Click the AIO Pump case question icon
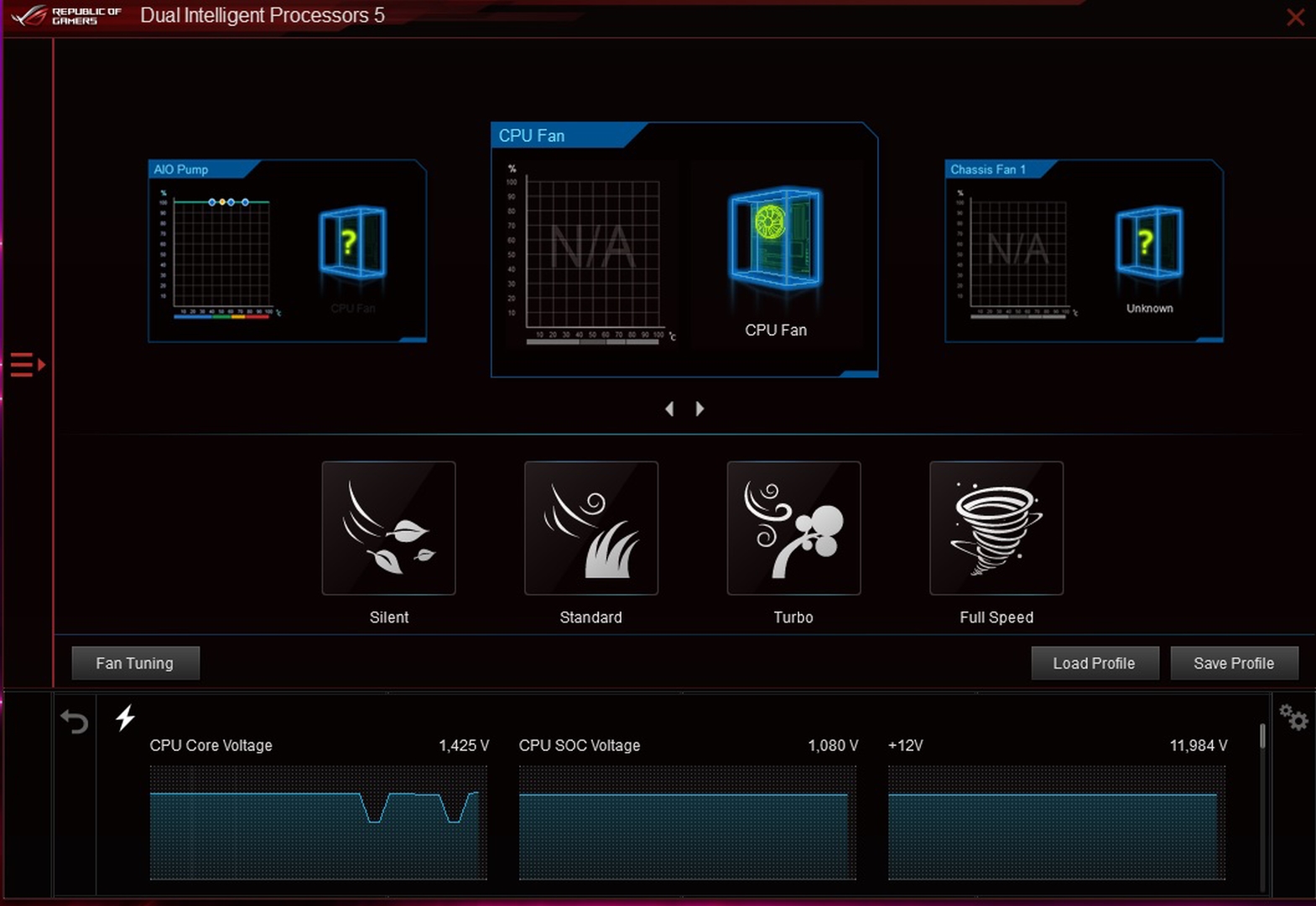The width and height of the screenshot is (1316, 906). 352,242
